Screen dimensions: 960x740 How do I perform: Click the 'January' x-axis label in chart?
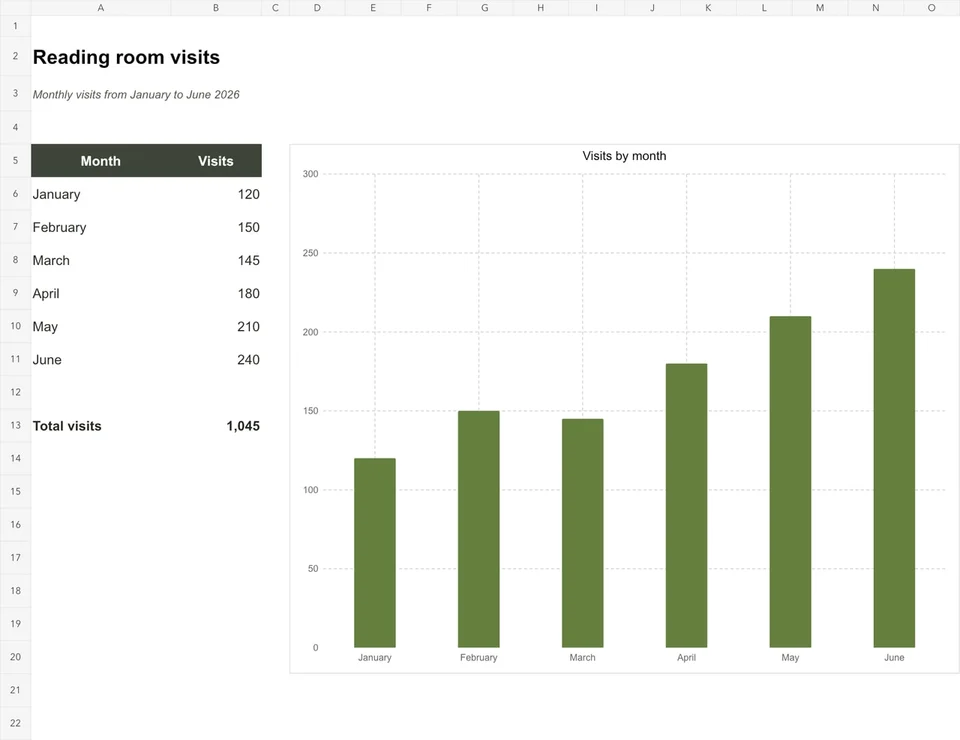[x=375, y=657]
